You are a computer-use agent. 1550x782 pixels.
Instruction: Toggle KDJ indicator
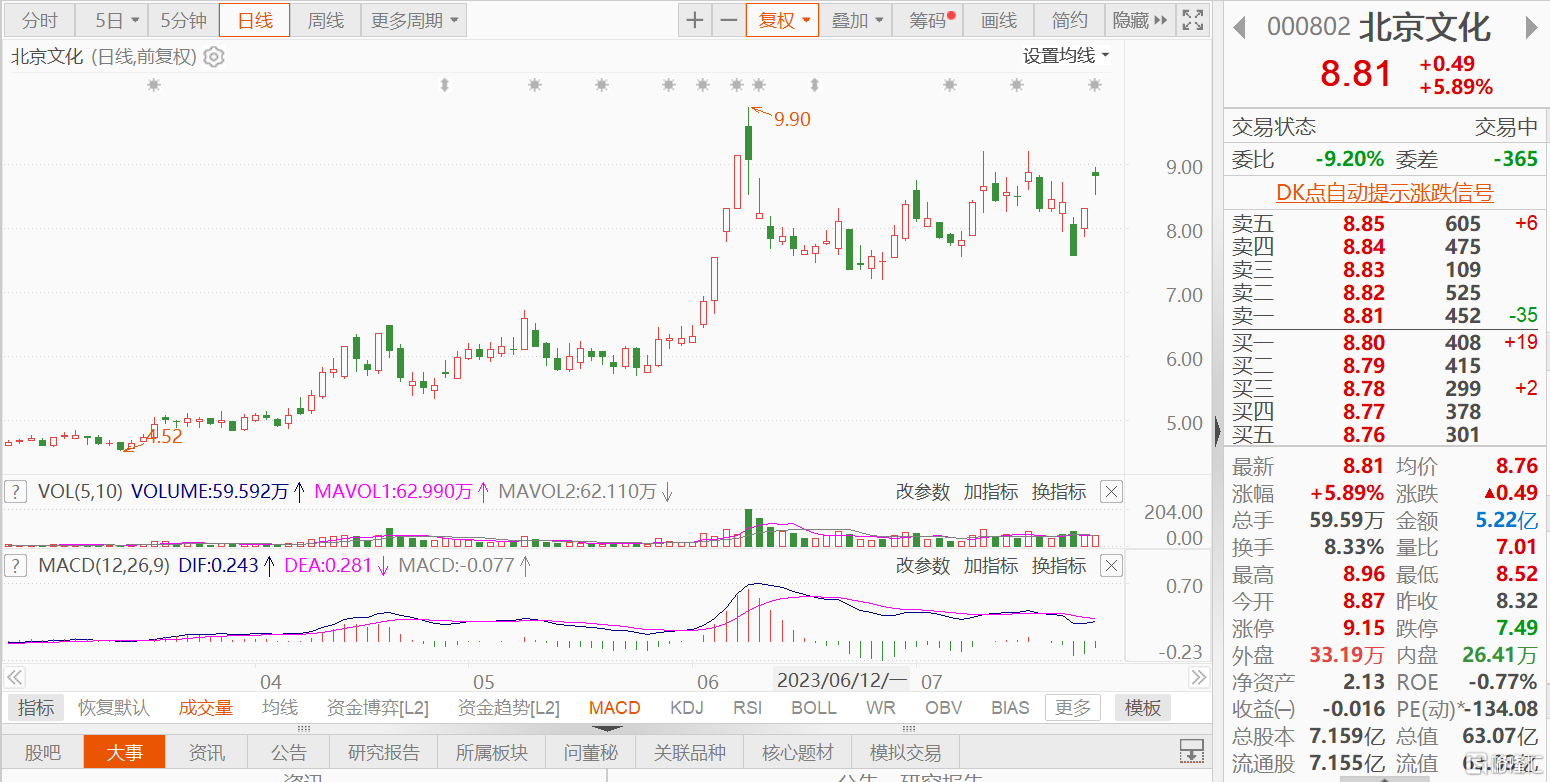pyautogui.click(x=687, y=708)
